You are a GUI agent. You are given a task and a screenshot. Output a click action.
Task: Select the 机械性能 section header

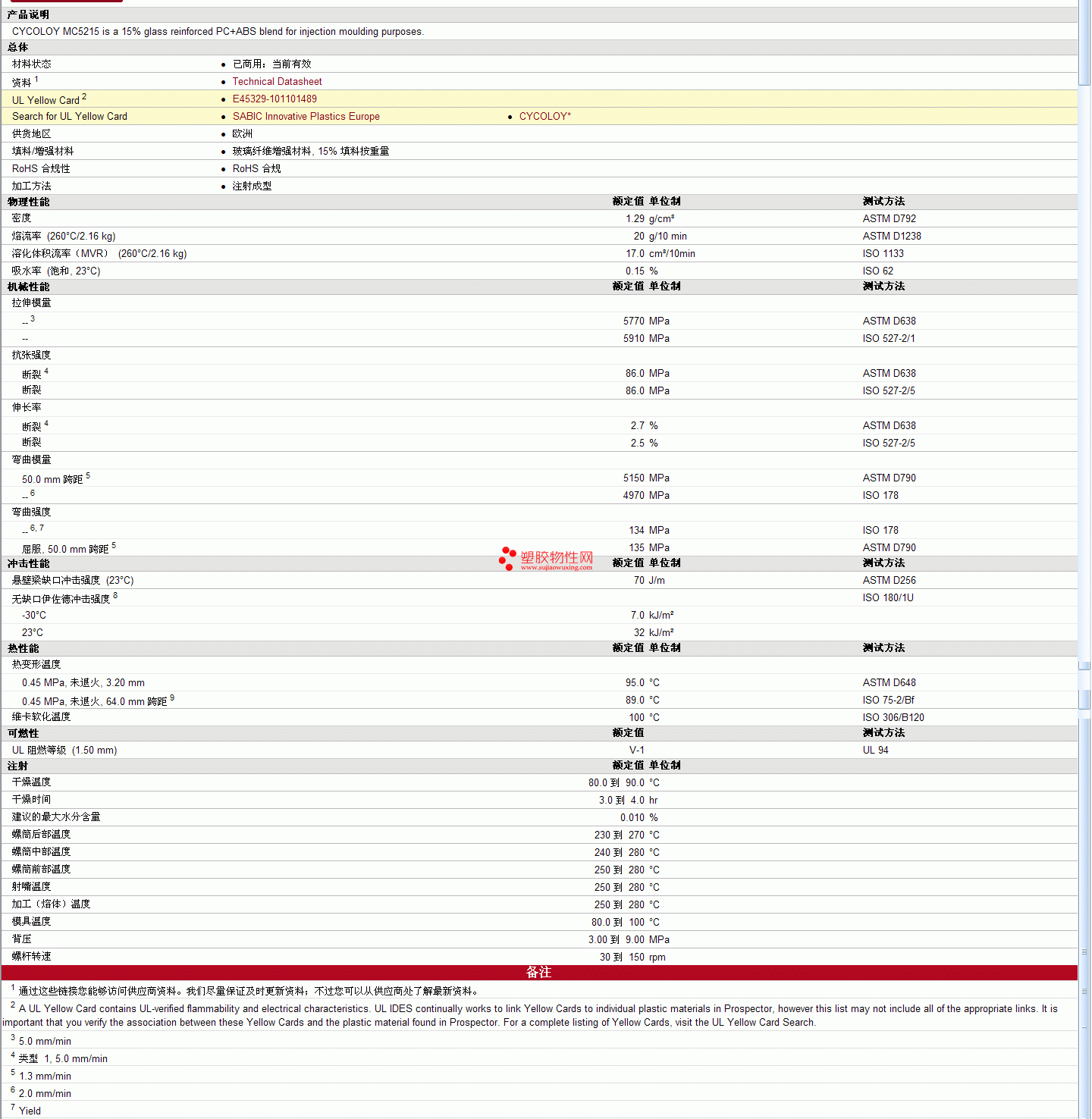tap(28, 287)
